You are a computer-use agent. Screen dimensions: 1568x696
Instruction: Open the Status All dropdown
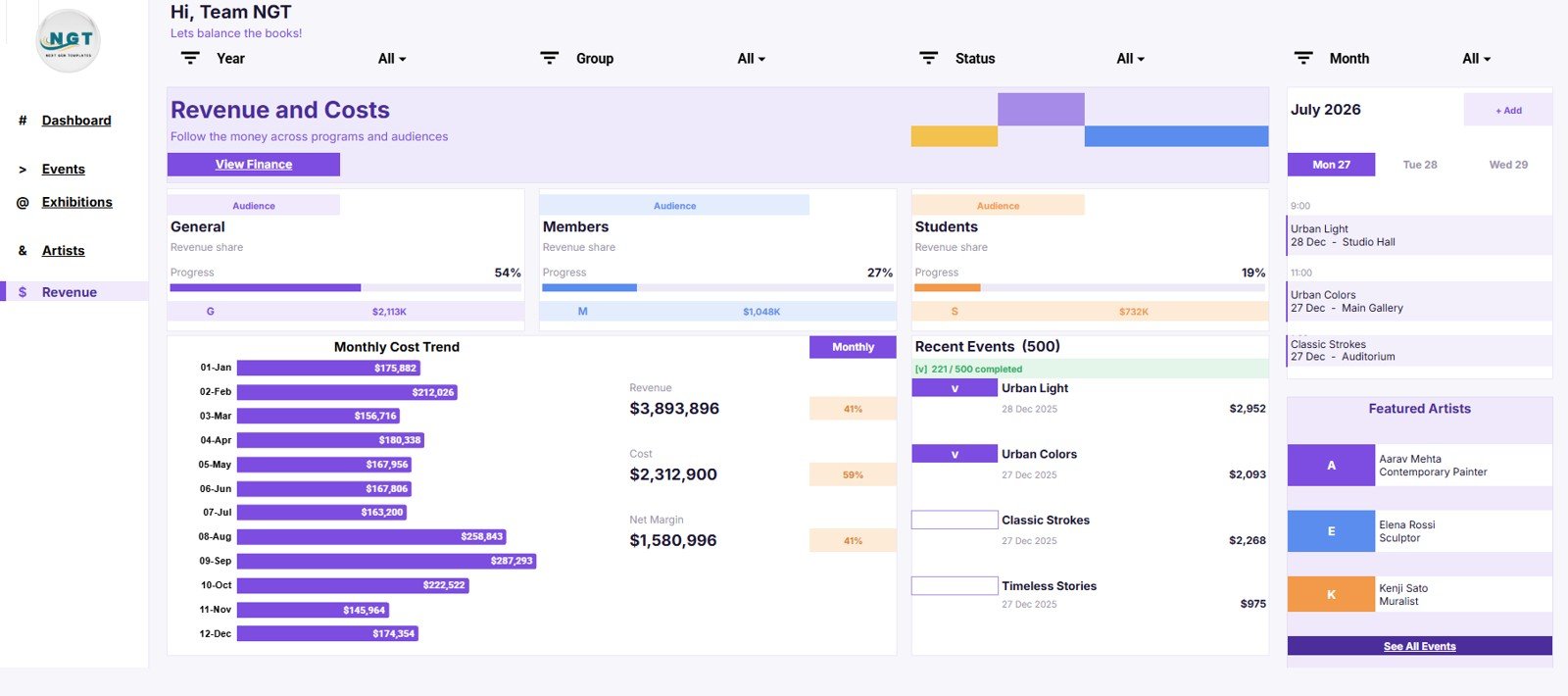click(x=1130, y=59)
